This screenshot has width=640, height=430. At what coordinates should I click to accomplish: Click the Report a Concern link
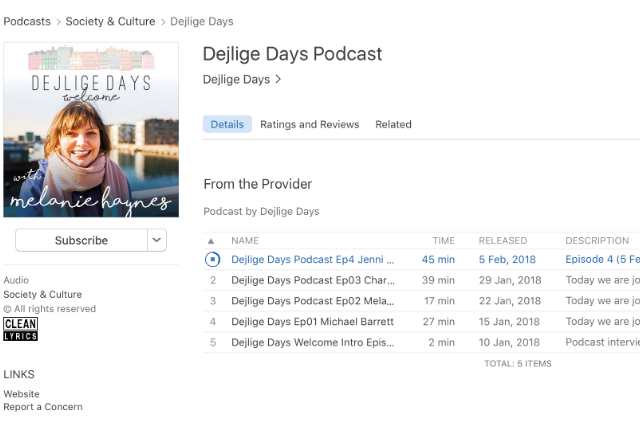[43, 407]
